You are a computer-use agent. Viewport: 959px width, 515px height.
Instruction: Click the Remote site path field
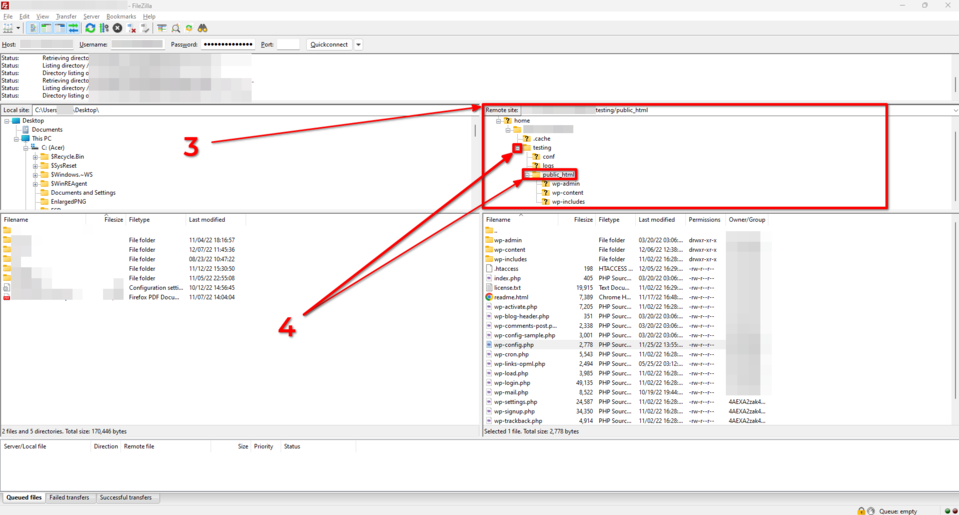738,110
